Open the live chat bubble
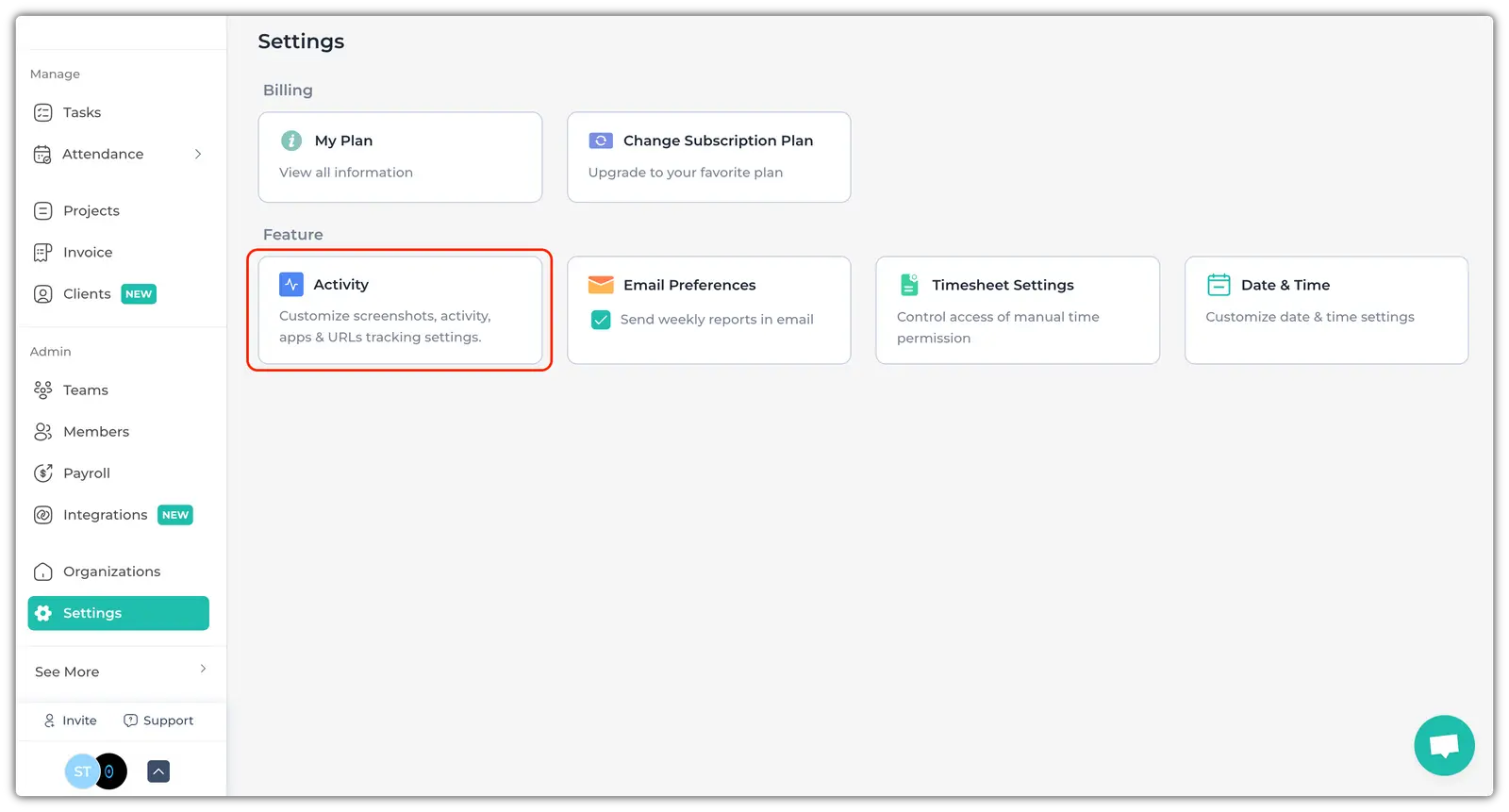The image size is (1509, 812). pos(1443,746)
